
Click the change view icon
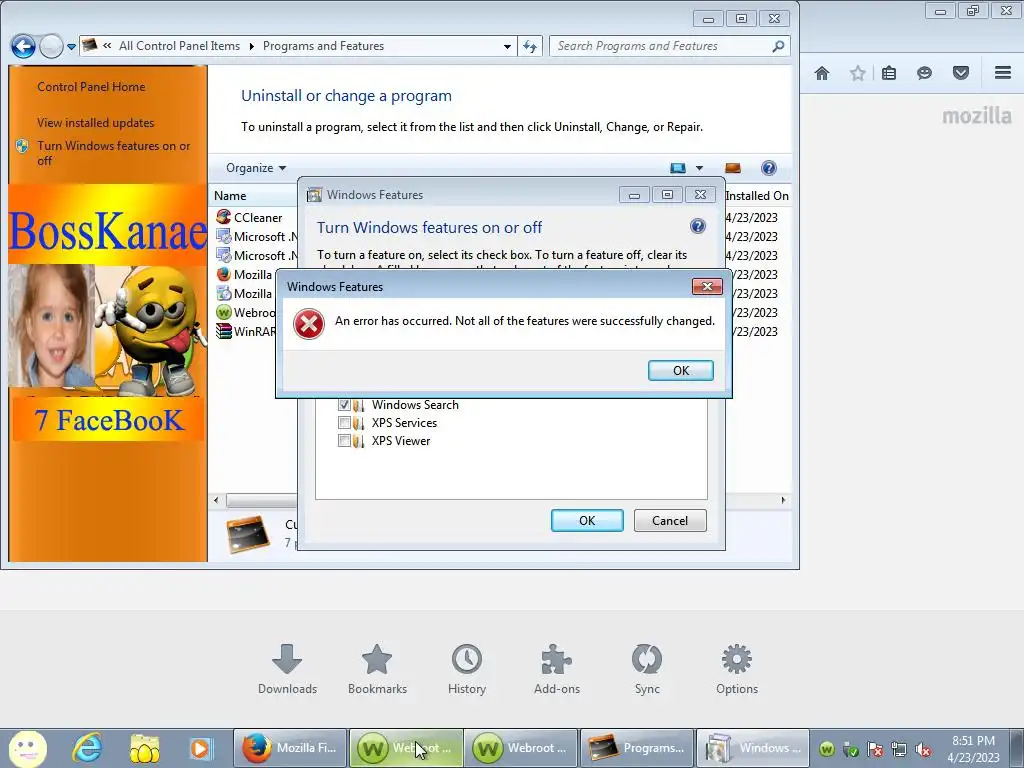[678, 168]
